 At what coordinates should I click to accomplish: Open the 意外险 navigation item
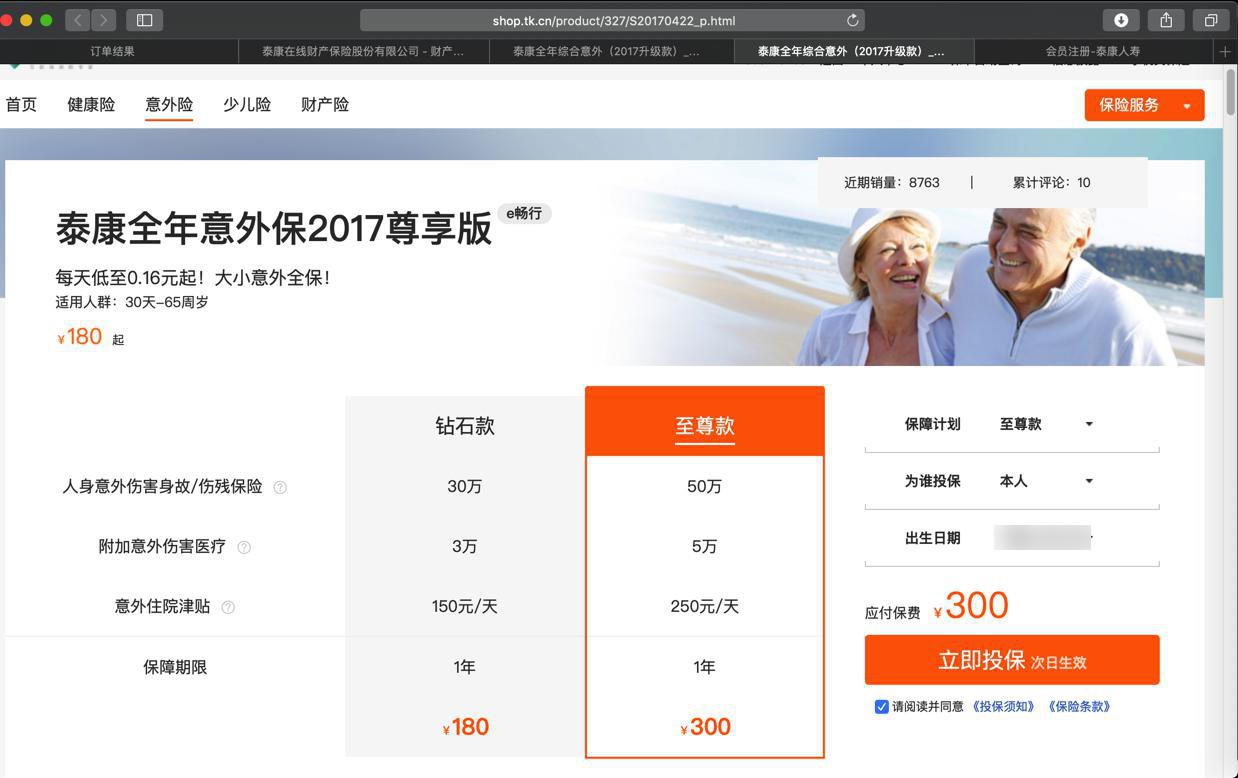coord(169,105)
